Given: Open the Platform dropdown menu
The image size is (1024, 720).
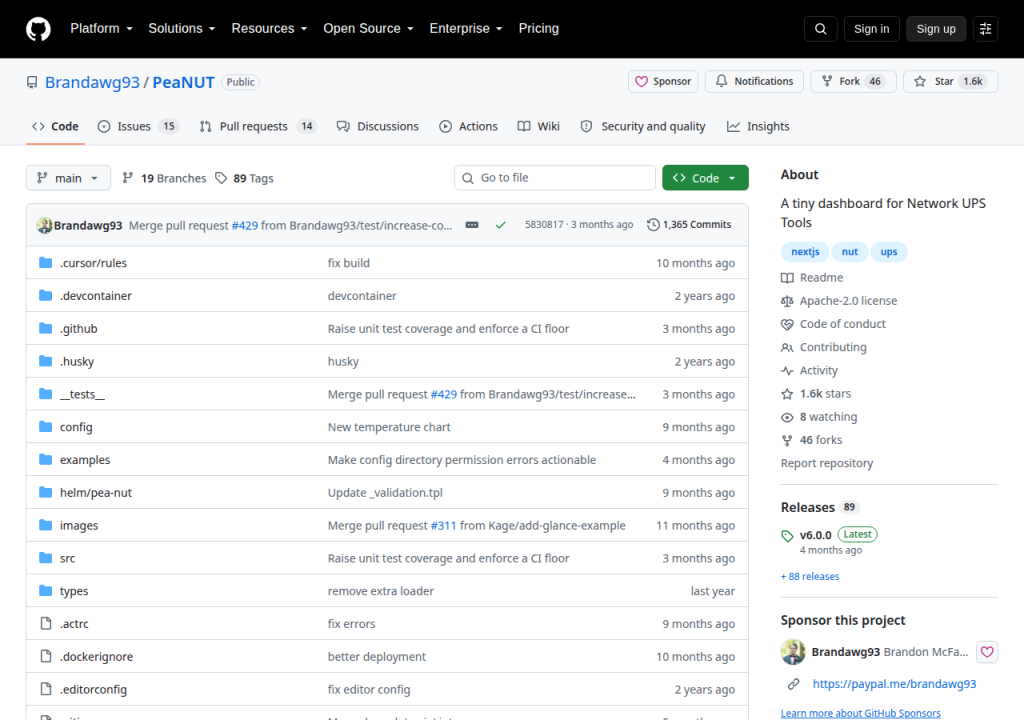Looking at the screenshot, I should (101, 29).
